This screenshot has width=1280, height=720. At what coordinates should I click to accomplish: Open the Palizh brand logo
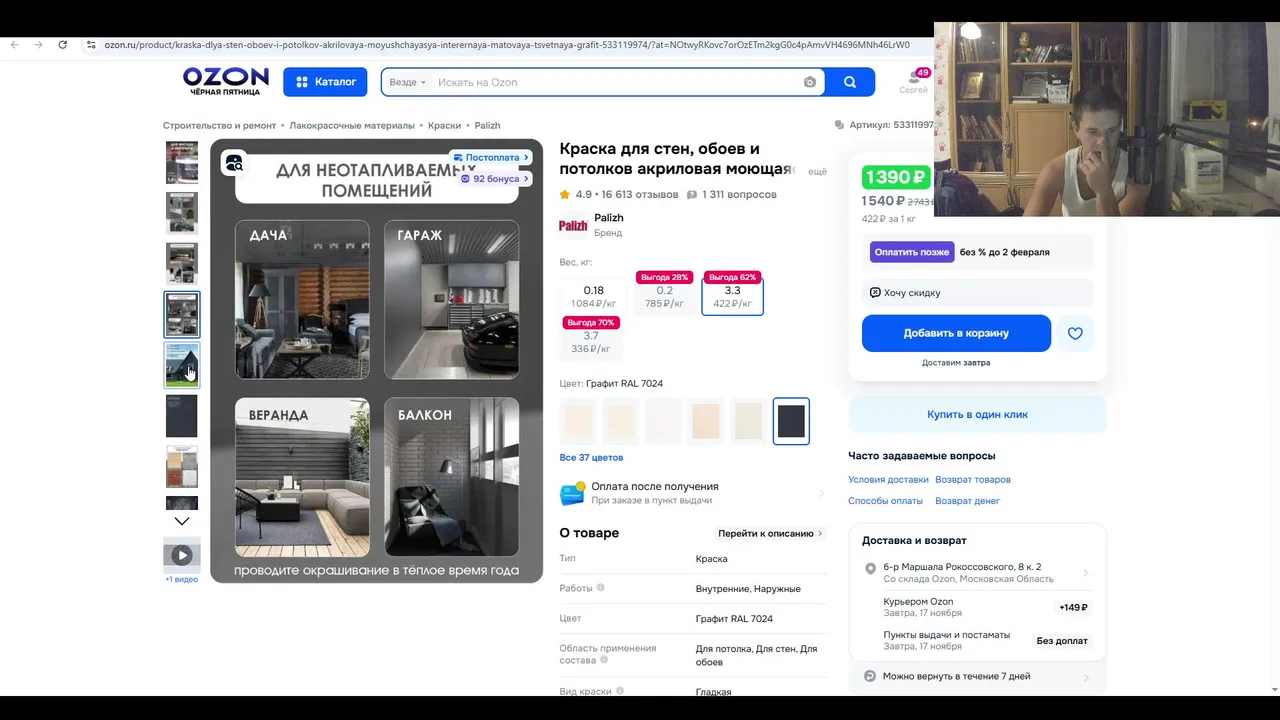(x=573, y=225)
